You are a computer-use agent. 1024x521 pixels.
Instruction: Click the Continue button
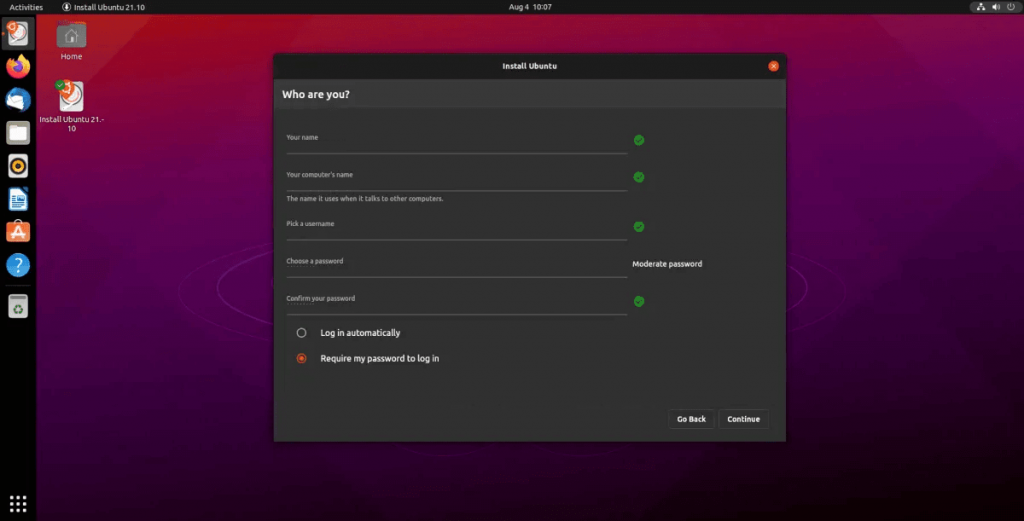pos(743,419)
